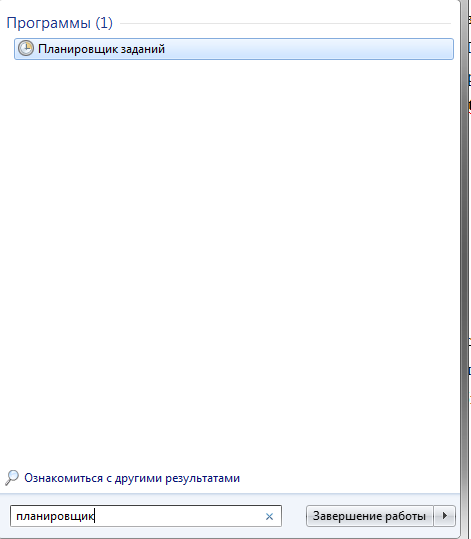Open the Ознакомиться с другими результатами link

[x=132, y=478]
